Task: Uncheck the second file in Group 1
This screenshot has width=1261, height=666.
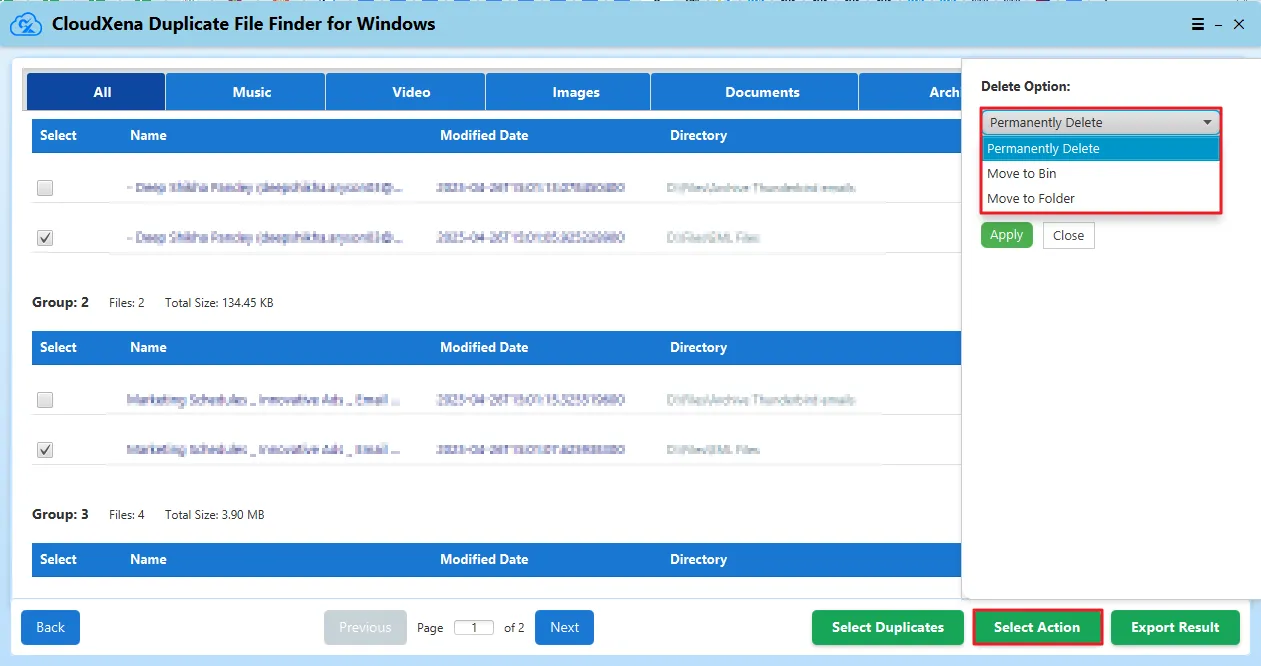Action: 45,238
